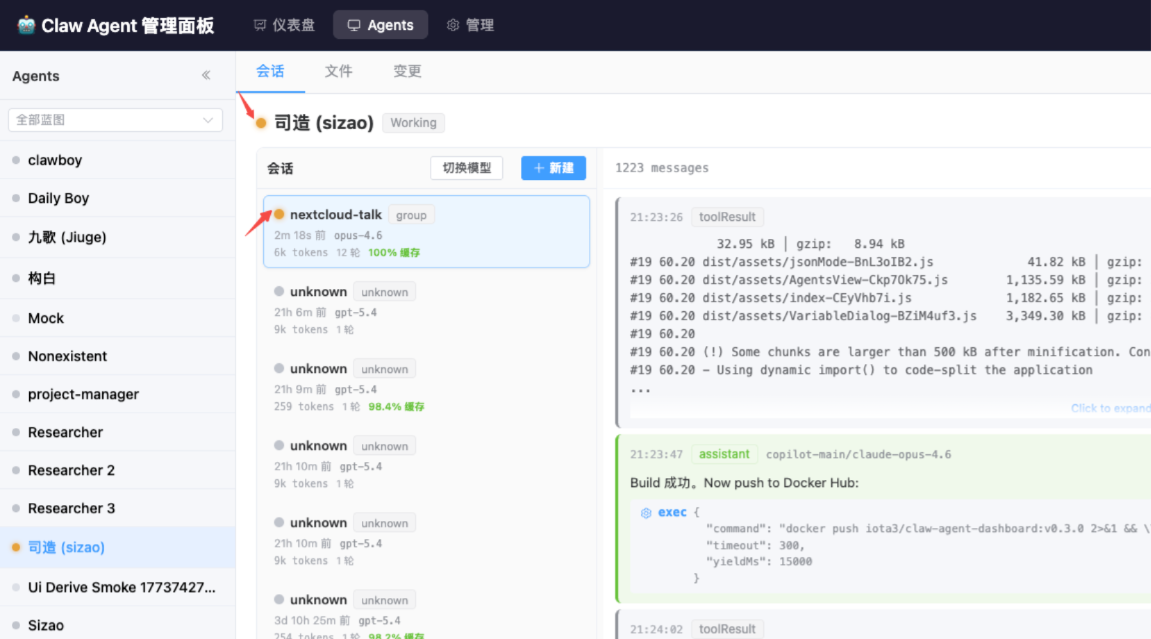Select Researcher 3 agent

click(x=117, y=508)
